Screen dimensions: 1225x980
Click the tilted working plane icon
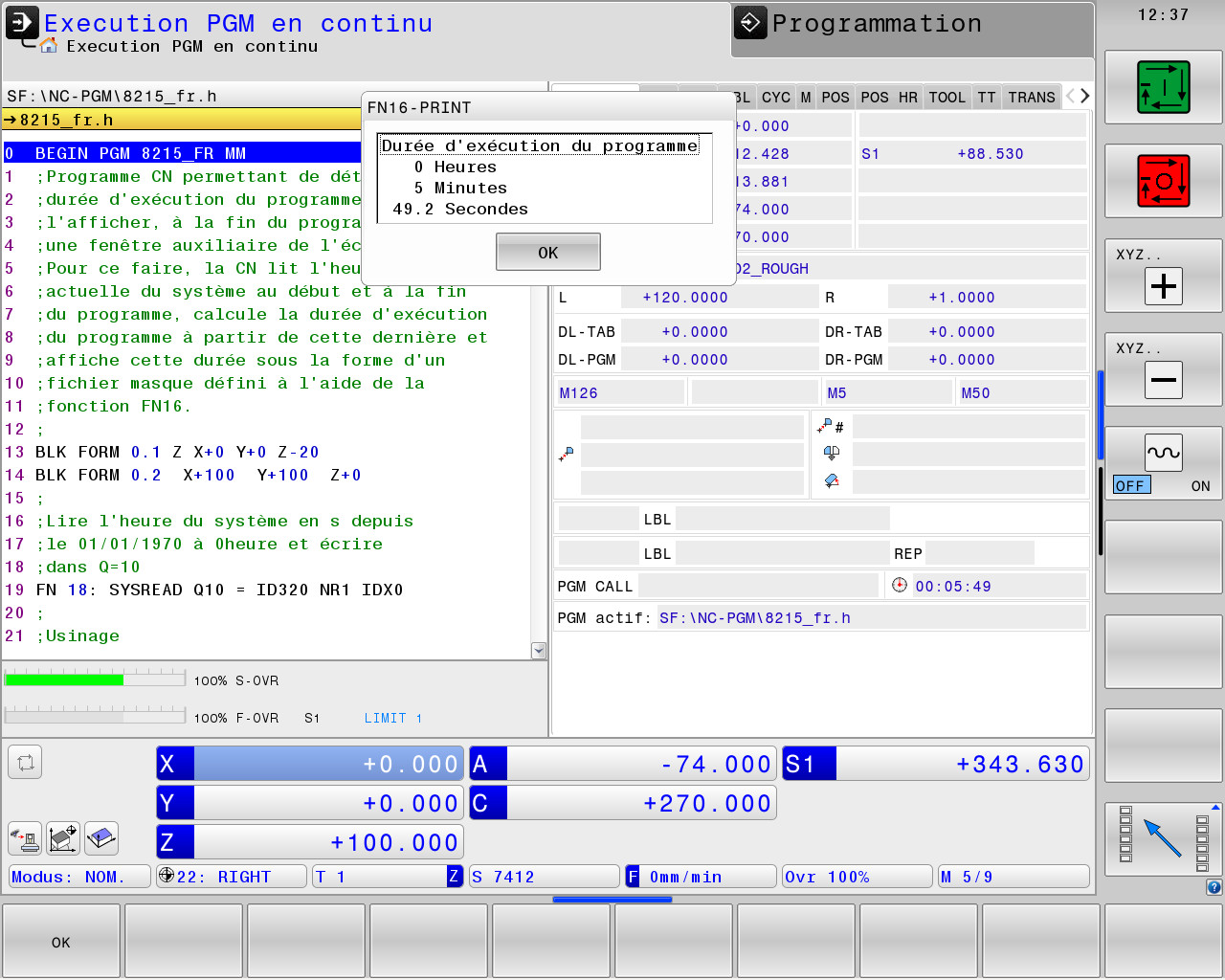pos(101,839)
